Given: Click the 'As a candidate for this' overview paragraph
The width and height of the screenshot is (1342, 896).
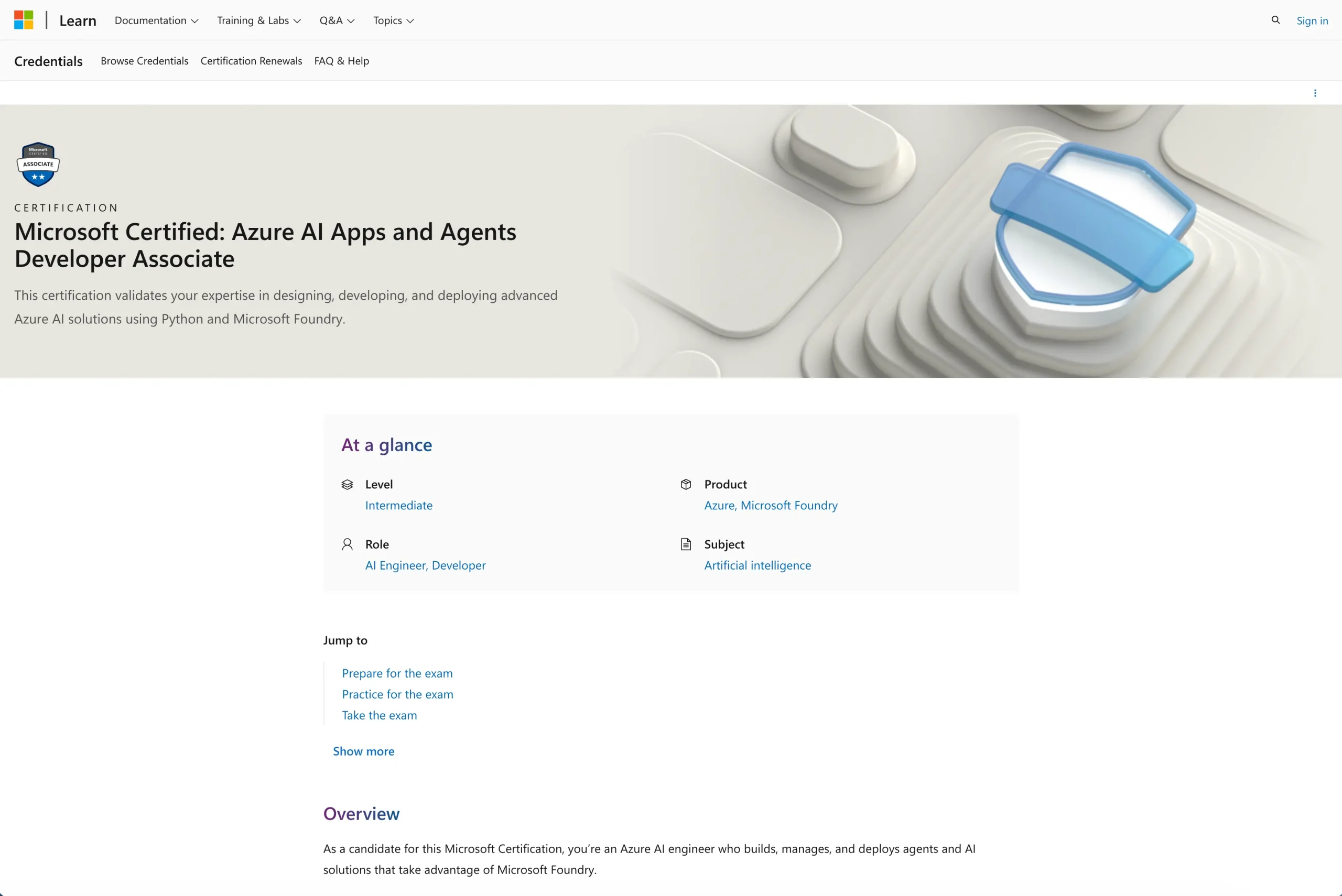Looking at the screenshot, I should (650, 859).
